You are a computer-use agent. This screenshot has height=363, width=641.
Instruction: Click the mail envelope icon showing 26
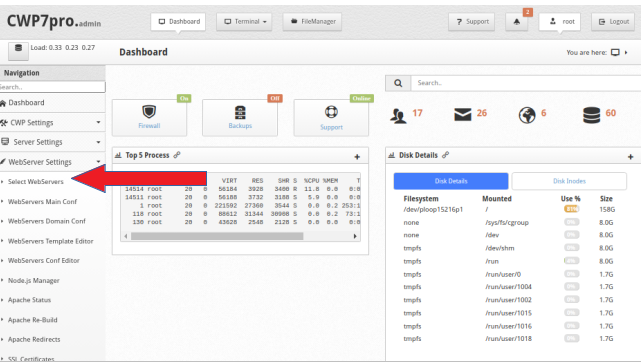(x=462, y=114)
